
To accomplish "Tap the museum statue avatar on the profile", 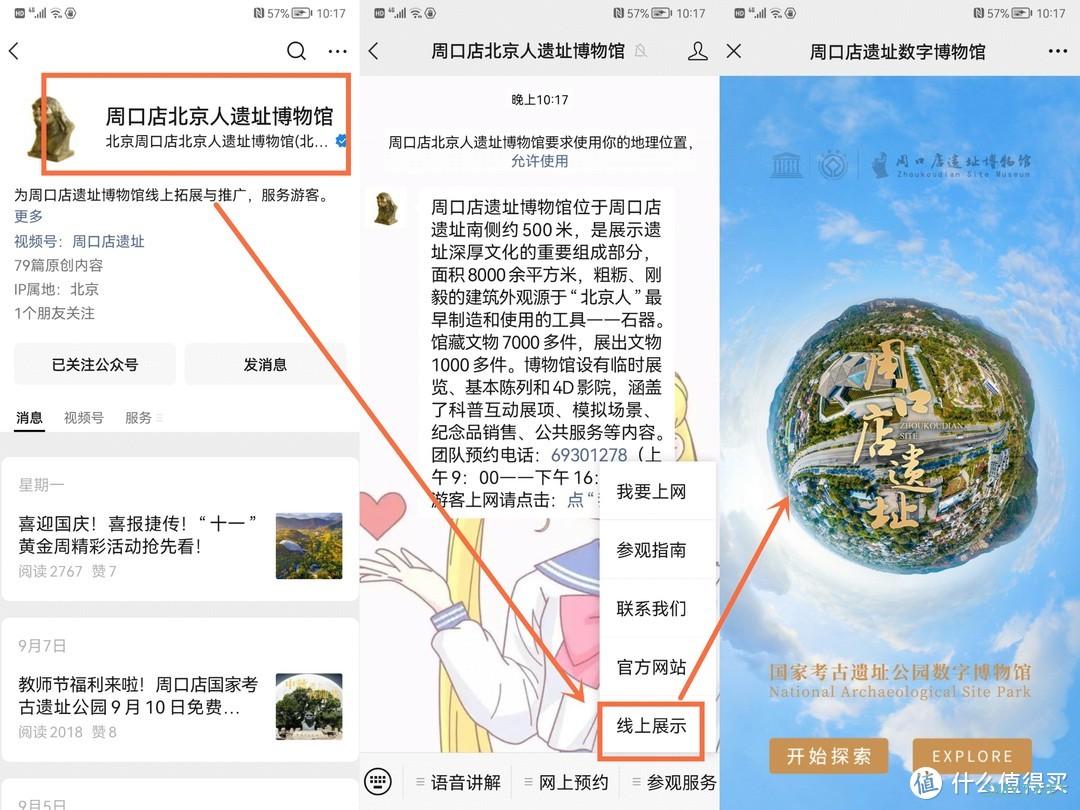I will pyautogui.click(x=51, y=127).
